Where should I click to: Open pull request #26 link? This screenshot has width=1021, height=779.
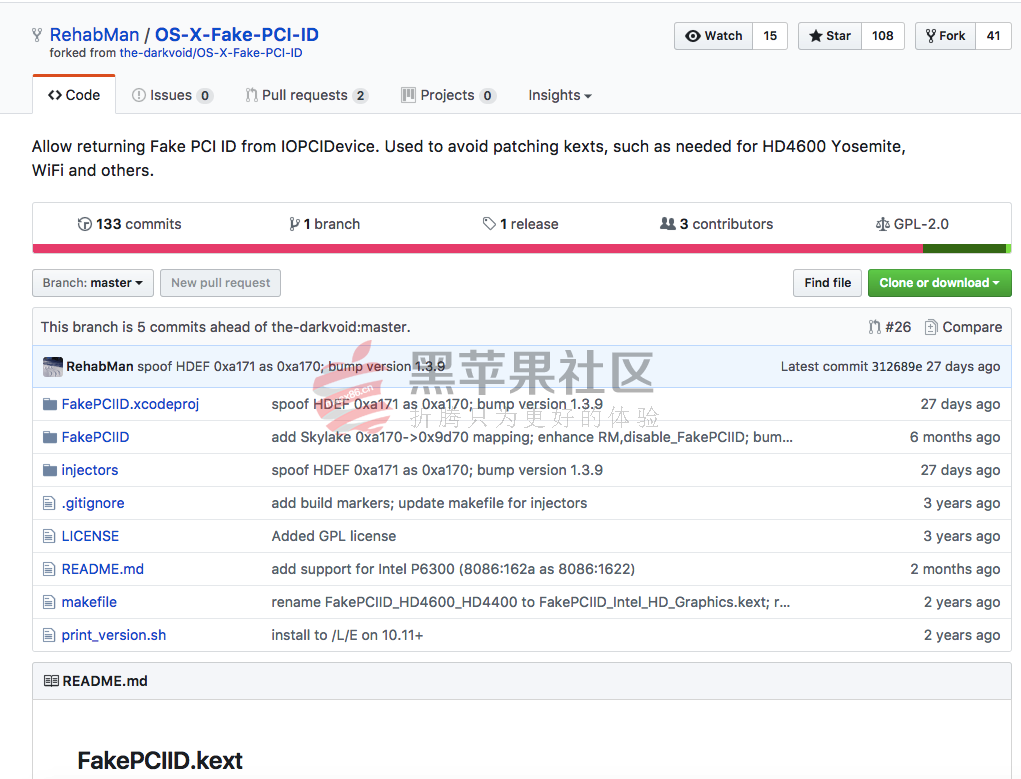click(889, 327)
